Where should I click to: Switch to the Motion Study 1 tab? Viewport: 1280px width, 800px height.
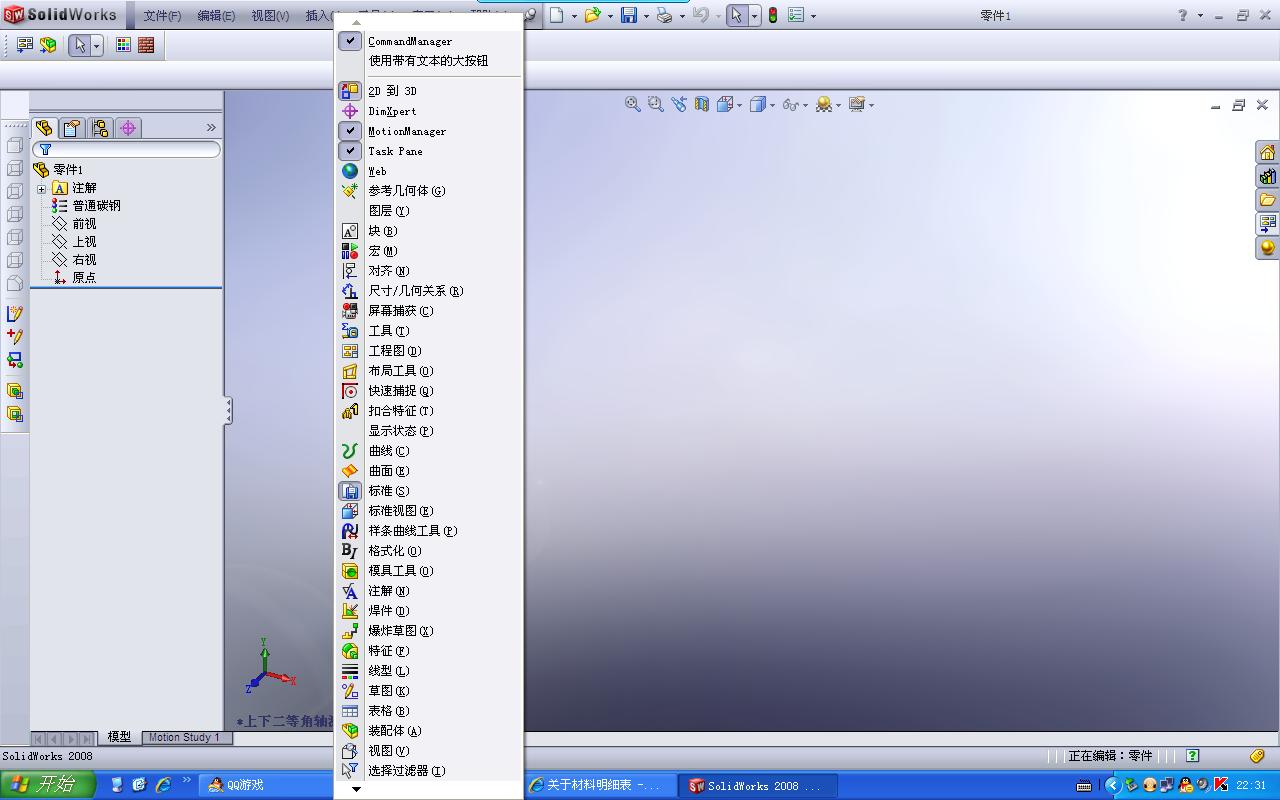[x=184, y=737]
